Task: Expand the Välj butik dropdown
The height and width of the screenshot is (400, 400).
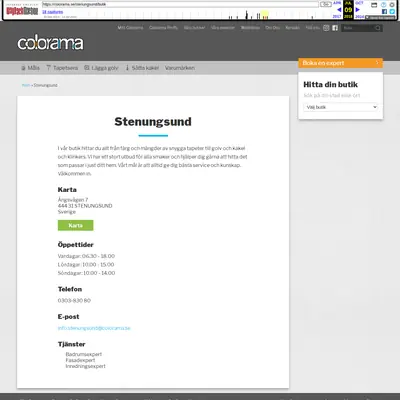Action: 341,107
